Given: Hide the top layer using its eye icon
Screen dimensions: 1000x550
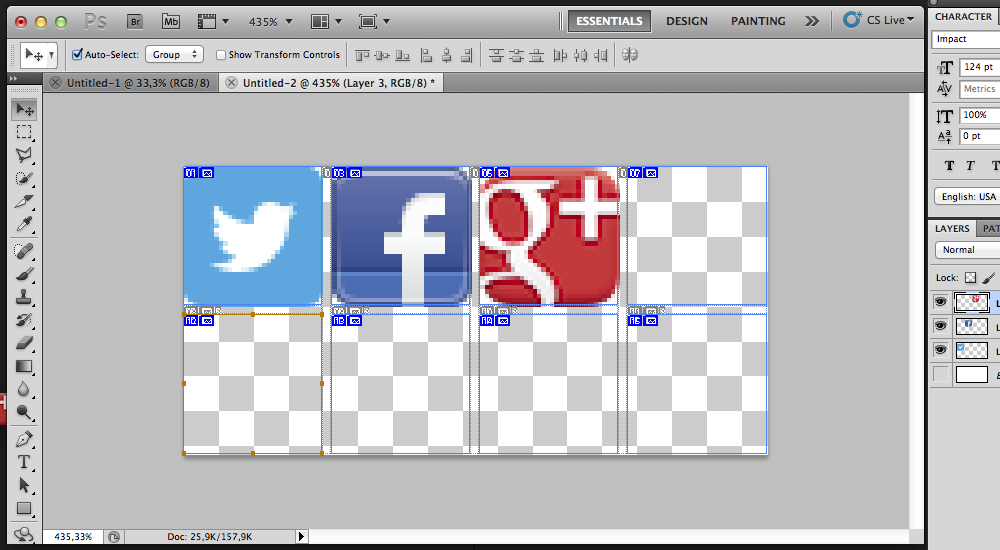Looking at the screenshot, I should tap(940, 302).
